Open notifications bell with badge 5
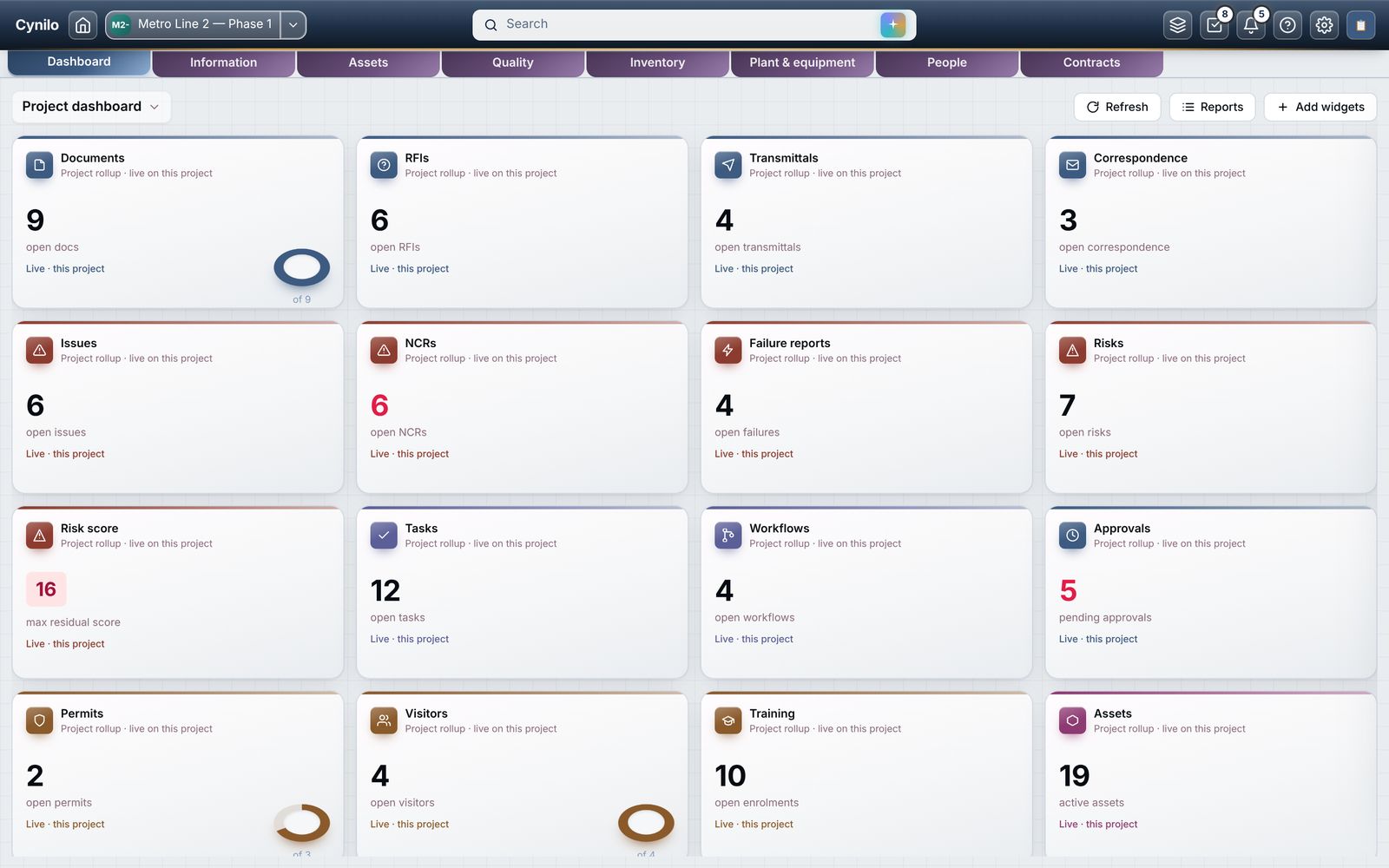Image resolution: width=1389 pixels, height=868 pixels. 1251,25
